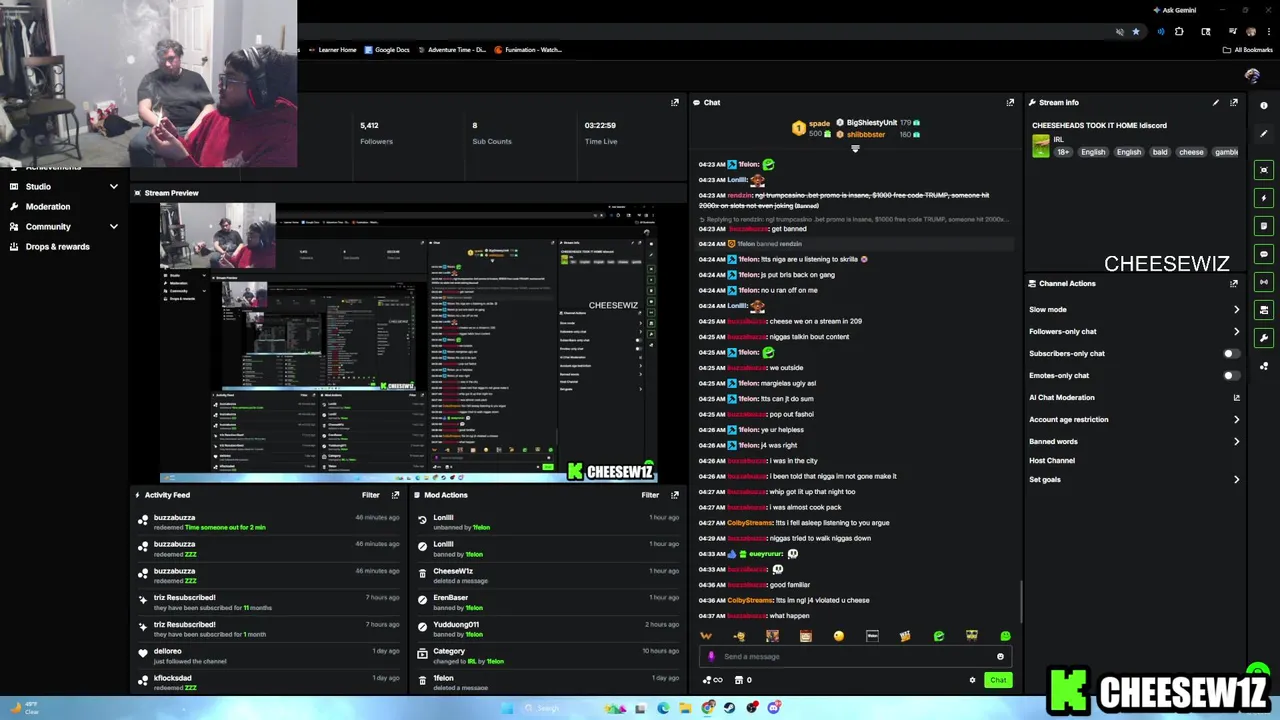Click the 5,412 Followers stat
Image resolution: width=1280 pixels, height=720 pixels.
click(x=376, y=133)
